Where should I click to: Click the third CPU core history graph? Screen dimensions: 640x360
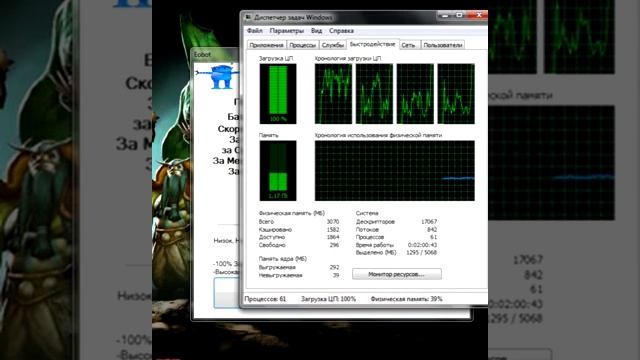click(415, 93)
